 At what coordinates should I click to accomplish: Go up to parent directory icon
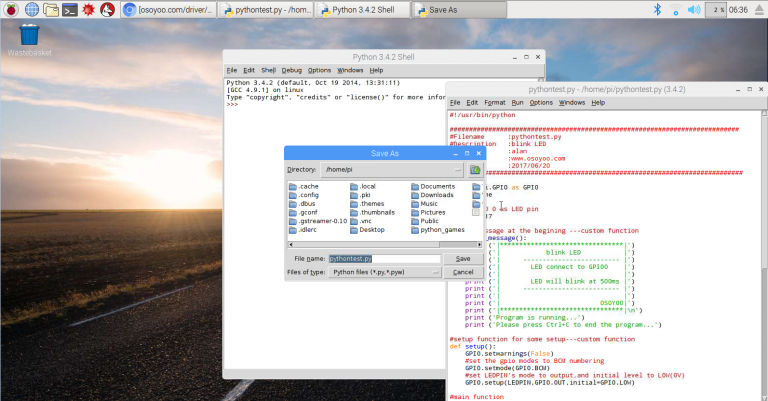pos(476,171)
